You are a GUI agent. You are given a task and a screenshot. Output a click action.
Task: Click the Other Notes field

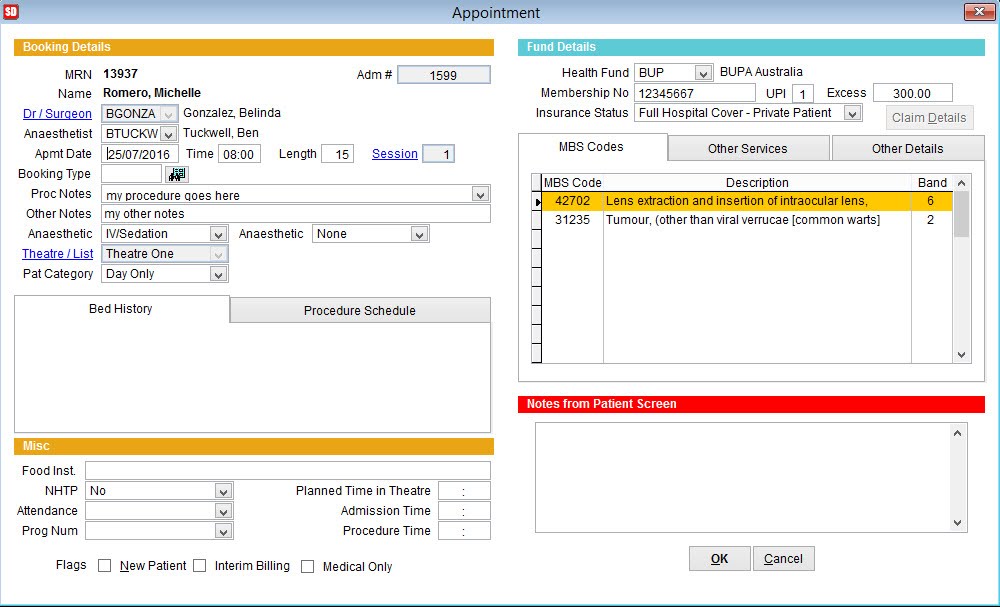click(x=296, y=214)
